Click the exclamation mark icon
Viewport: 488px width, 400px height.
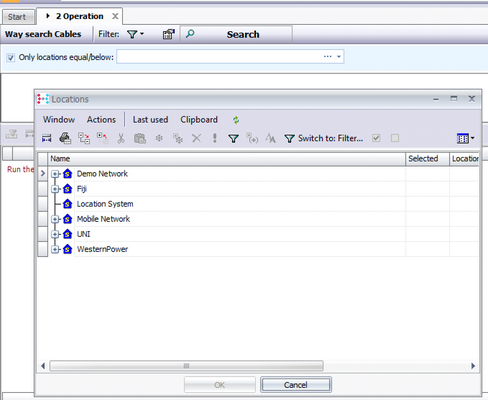point(215,138)
